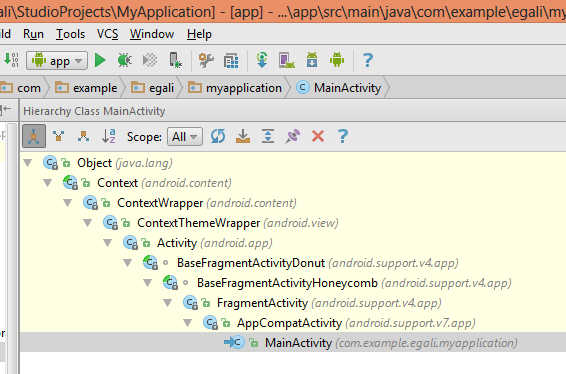Image resolution: width=566 pixels, height=374 pixels.
Task: Open SDK Manager icon
Action: coord(312,60)
